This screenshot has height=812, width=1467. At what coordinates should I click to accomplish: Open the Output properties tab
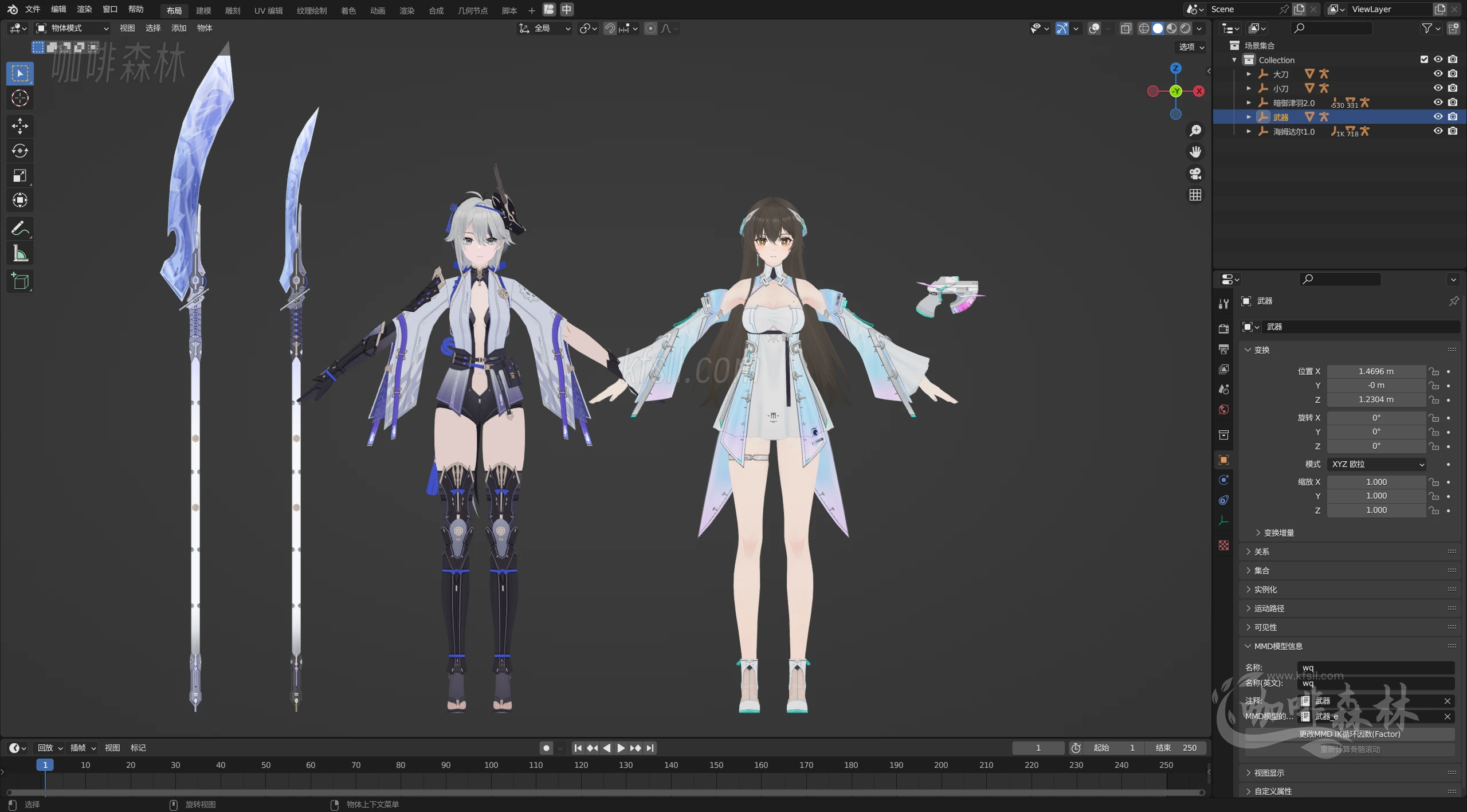tap(1223, 349)
